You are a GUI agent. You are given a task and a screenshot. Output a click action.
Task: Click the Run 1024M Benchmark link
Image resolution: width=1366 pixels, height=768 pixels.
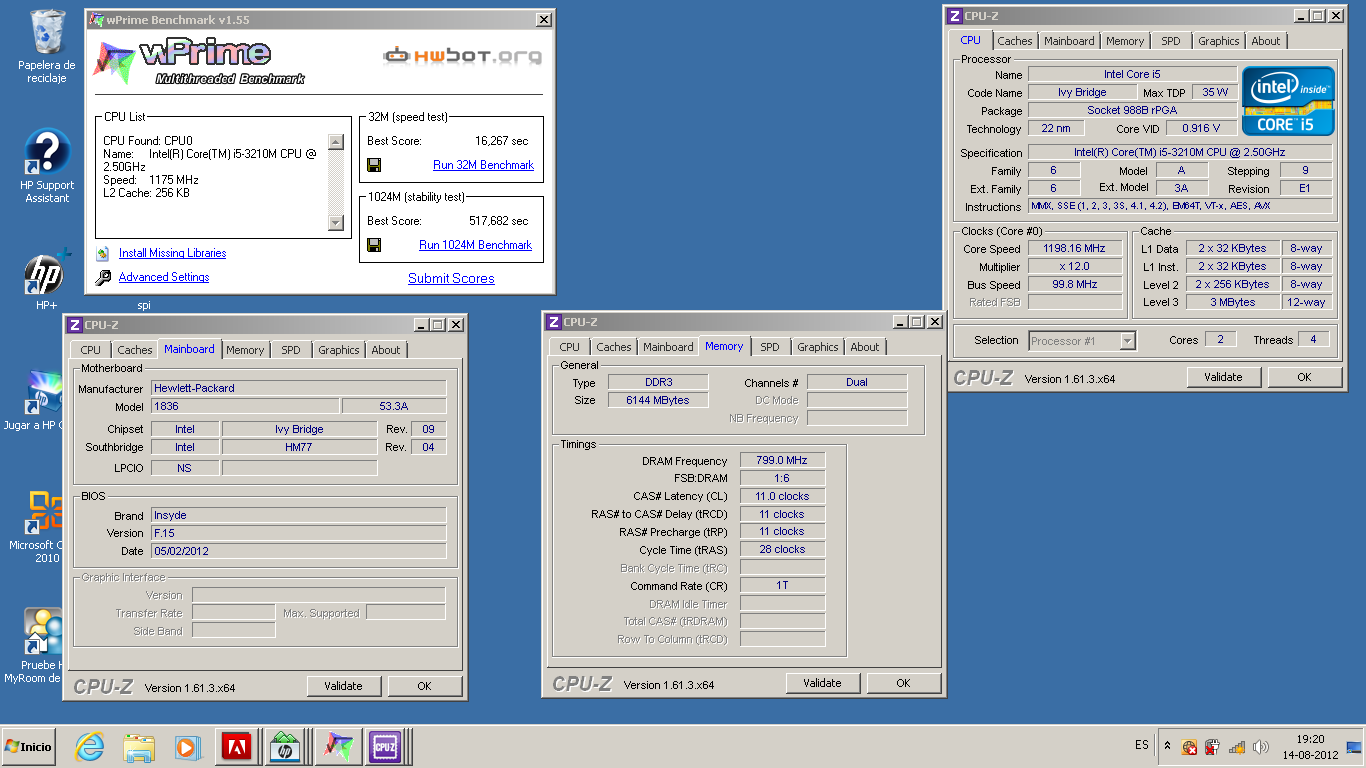tap(475, 245)
